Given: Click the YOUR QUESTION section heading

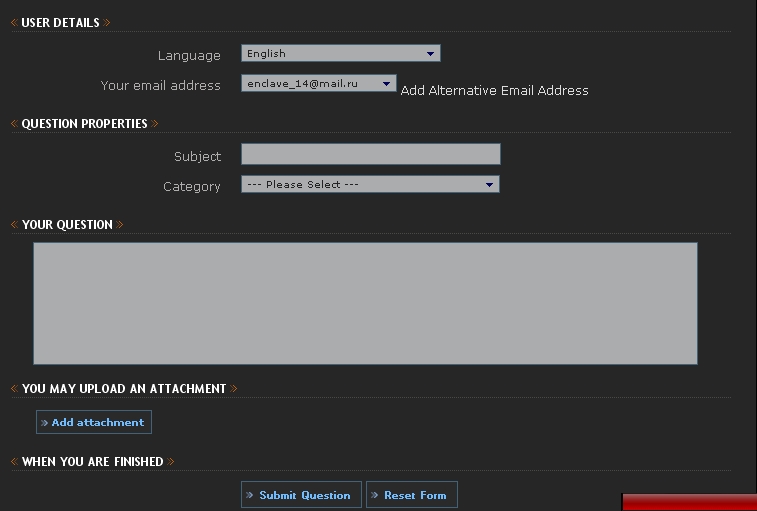Looking at the screenshot, I should click(x=67, y=225).
